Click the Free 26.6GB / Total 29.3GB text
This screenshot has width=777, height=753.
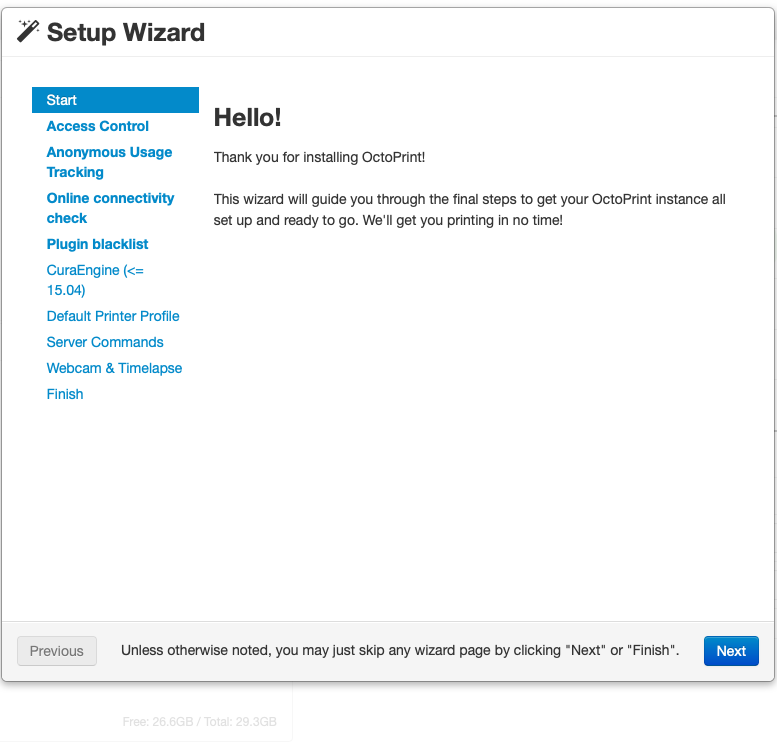(x=199, y=722)
